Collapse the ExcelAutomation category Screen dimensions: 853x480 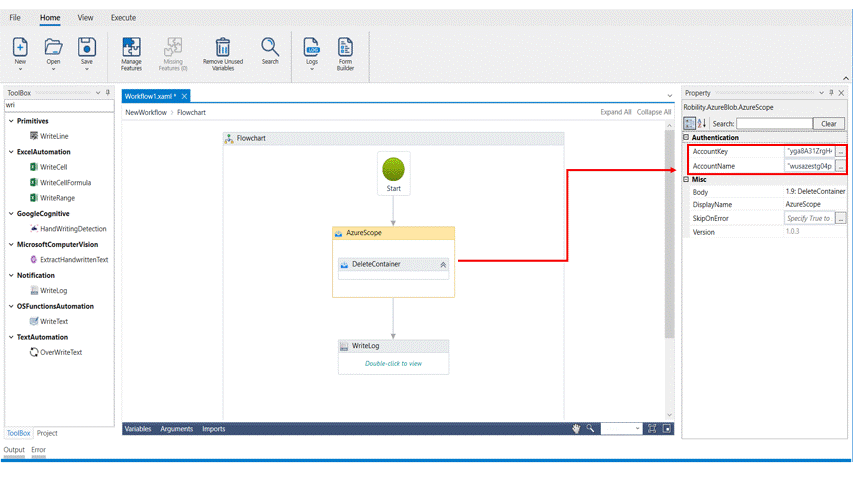(x=11, y=152)
